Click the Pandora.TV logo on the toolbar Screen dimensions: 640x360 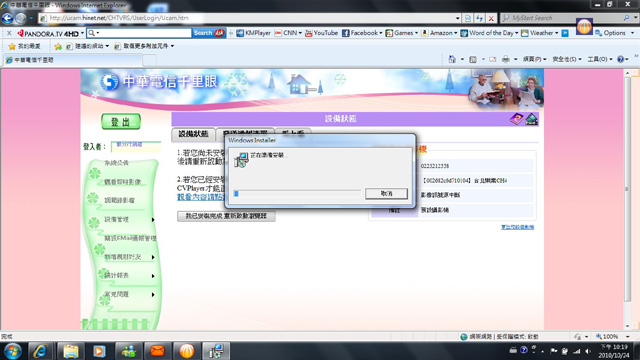coord(48,33)
